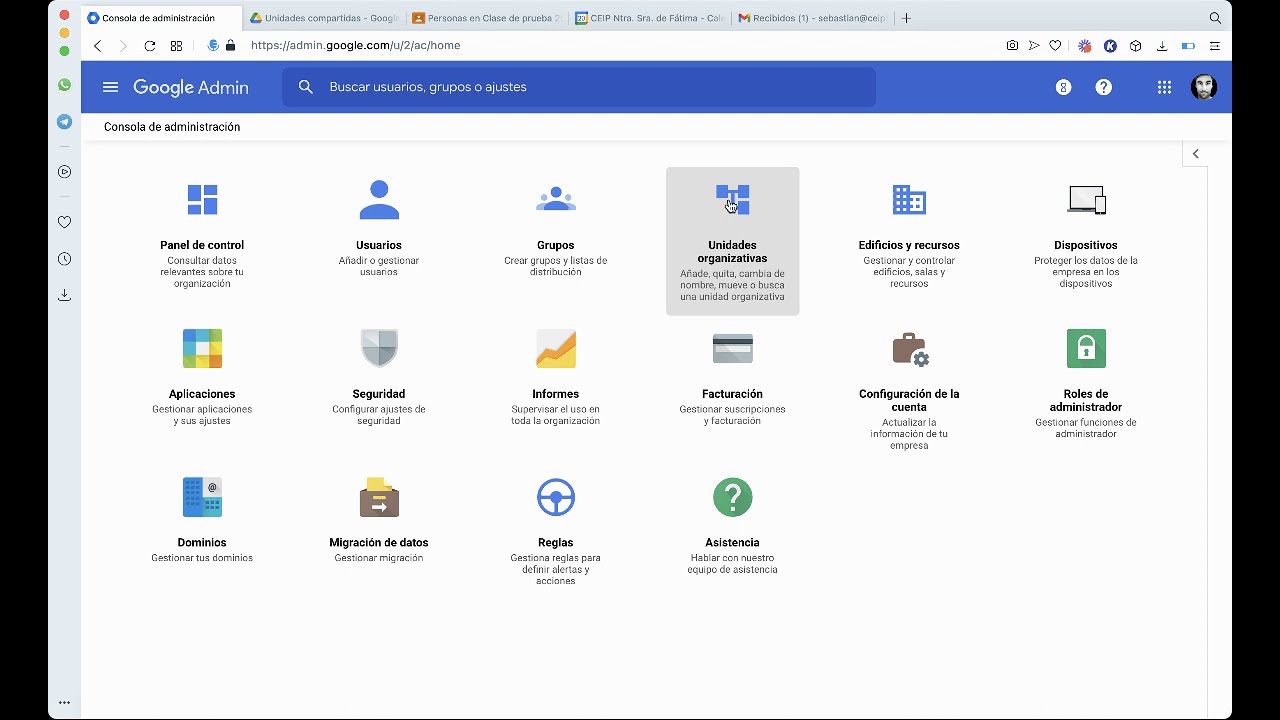Open history clock in browser sidebar
The image size is (1280, 720).
coord(64,259)
